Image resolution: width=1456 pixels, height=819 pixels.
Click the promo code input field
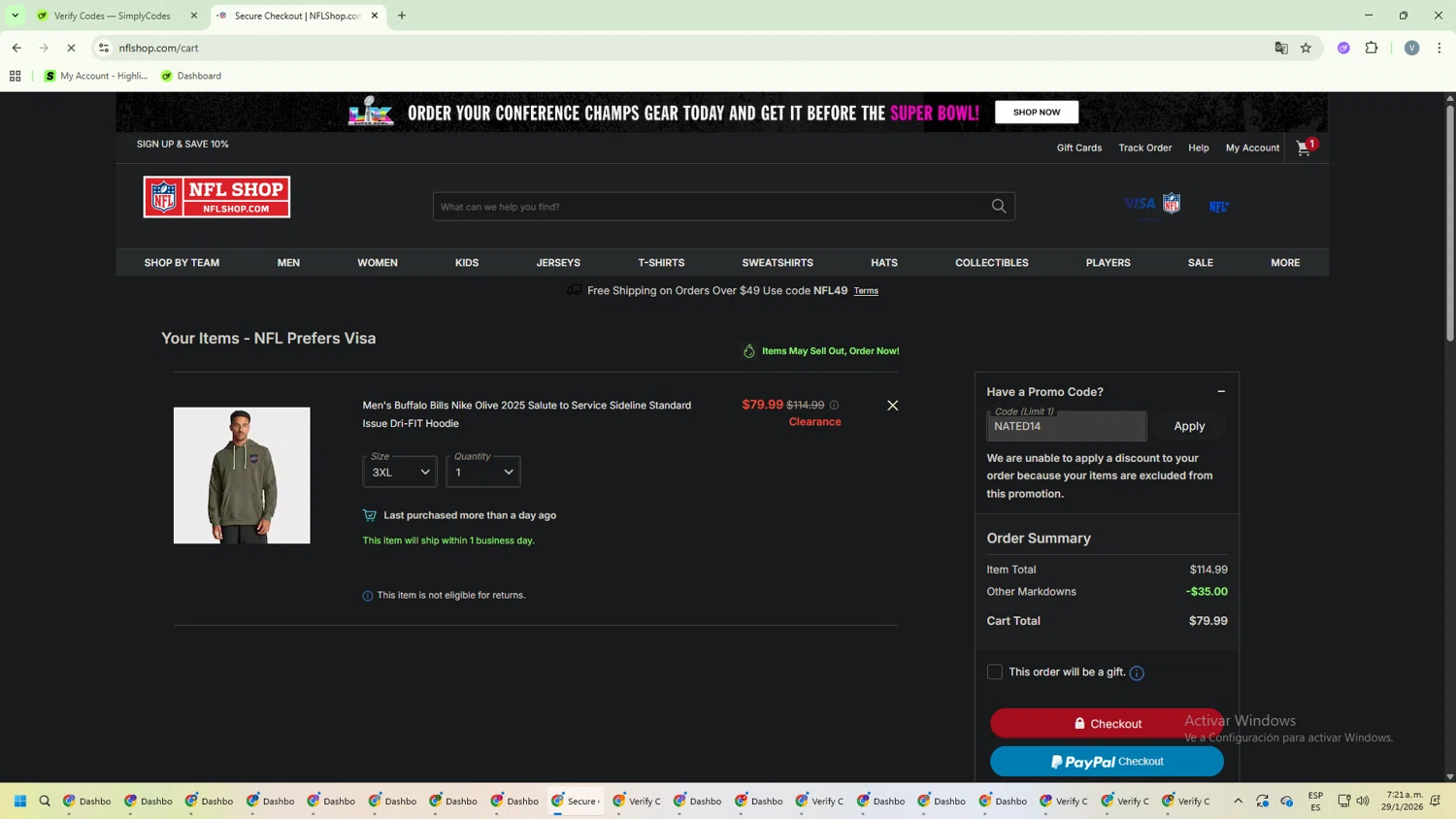[x=1066, y=426]
